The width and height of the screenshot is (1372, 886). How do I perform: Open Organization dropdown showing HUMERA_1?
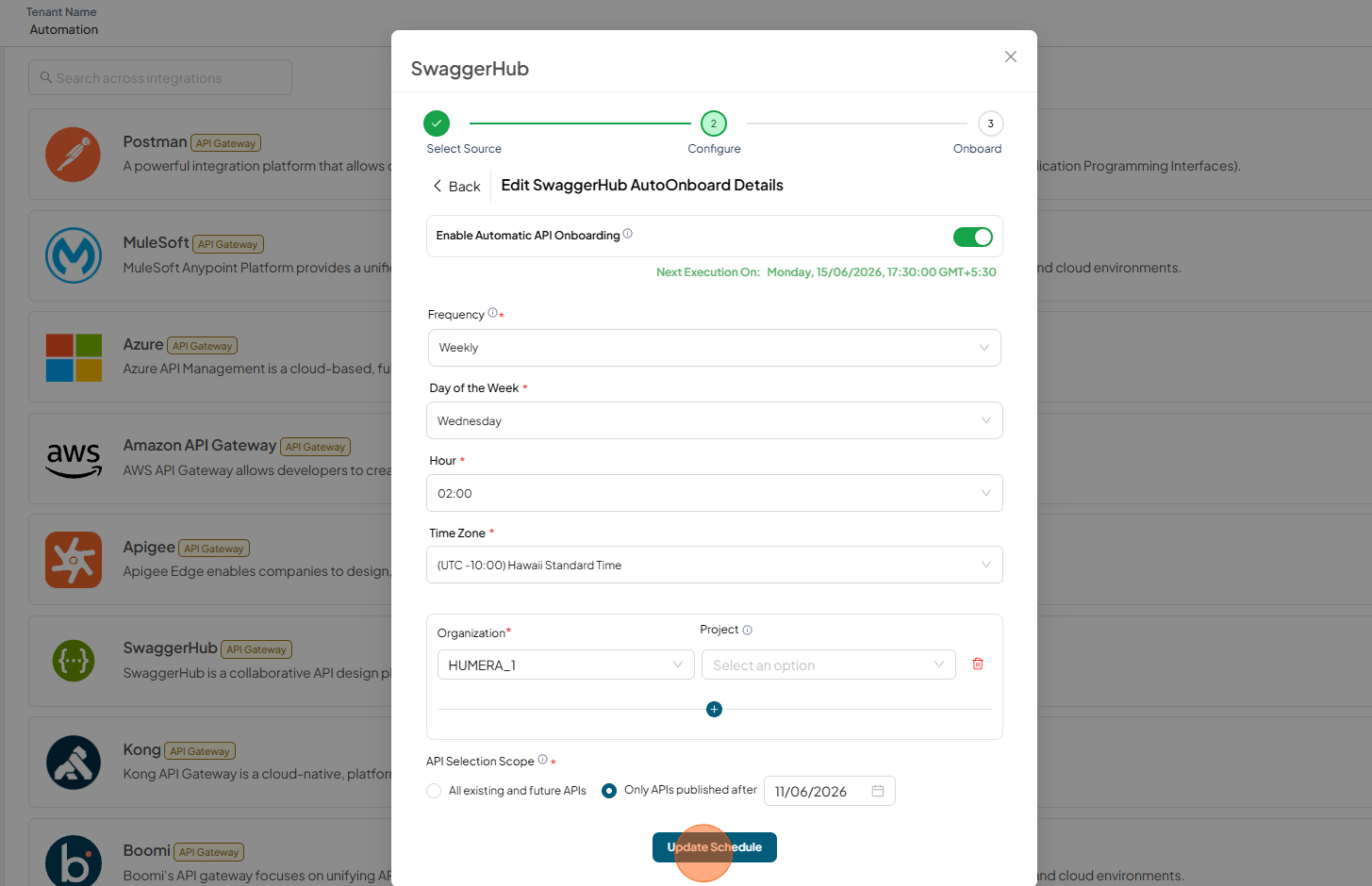click(566, 664)
